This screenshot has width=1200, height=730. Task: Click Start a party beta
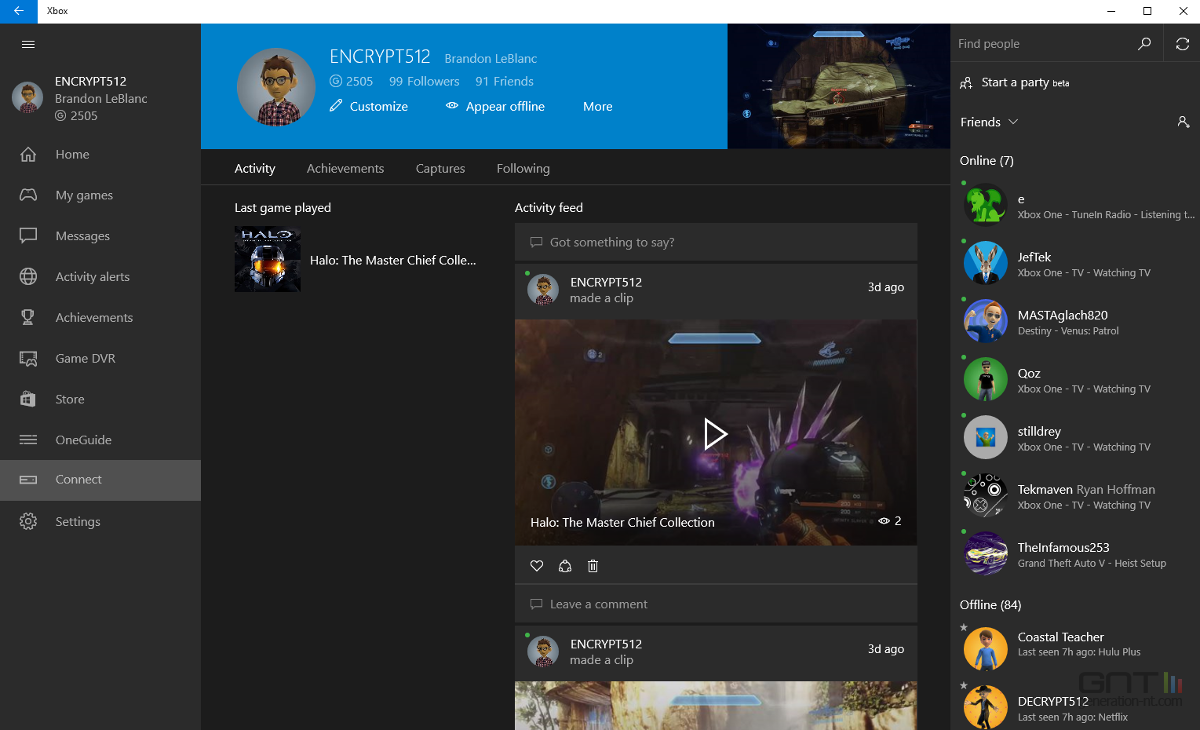[x=1015, y=83]
